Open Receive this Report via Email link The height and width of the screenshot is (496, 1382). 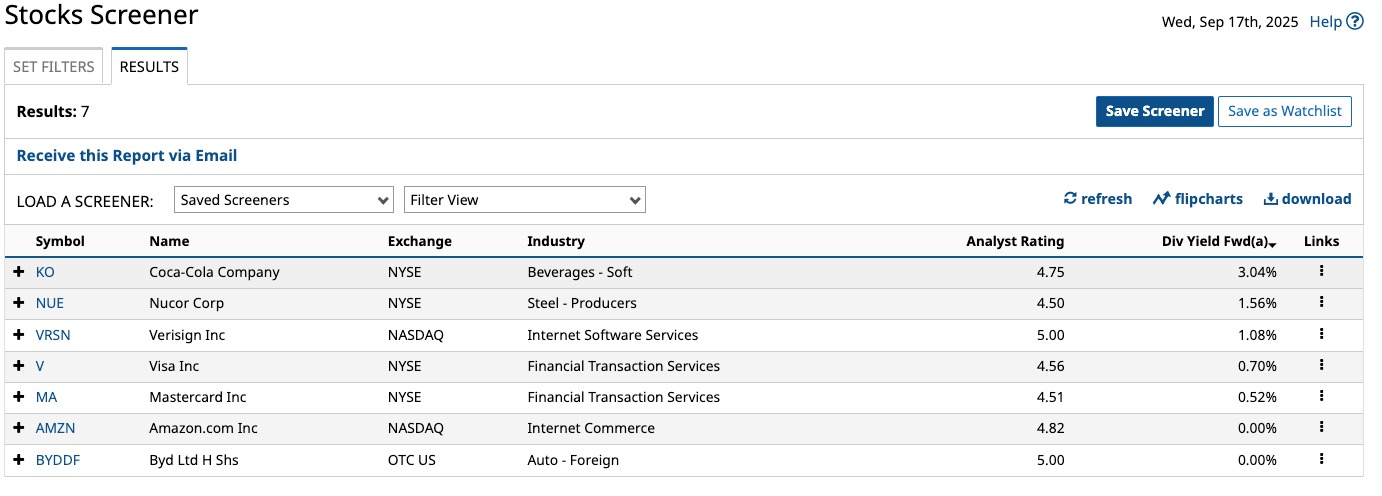tap(127, 156)
